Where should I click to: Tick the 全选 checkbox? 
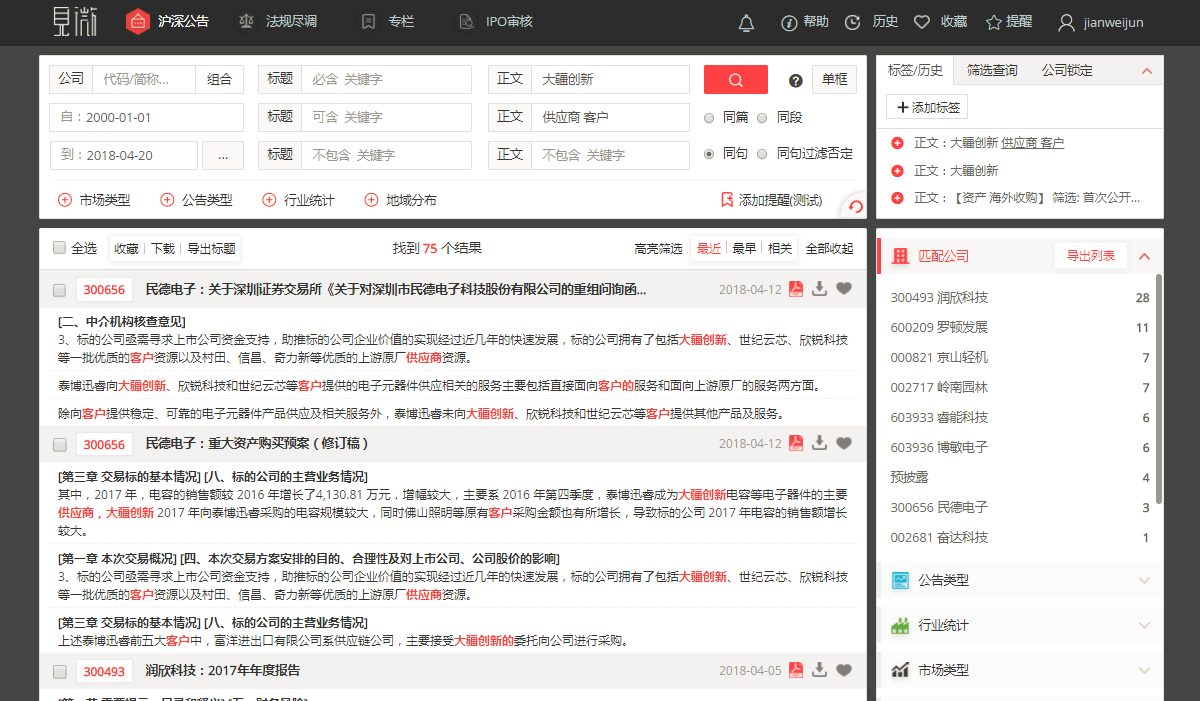[60, 248]
